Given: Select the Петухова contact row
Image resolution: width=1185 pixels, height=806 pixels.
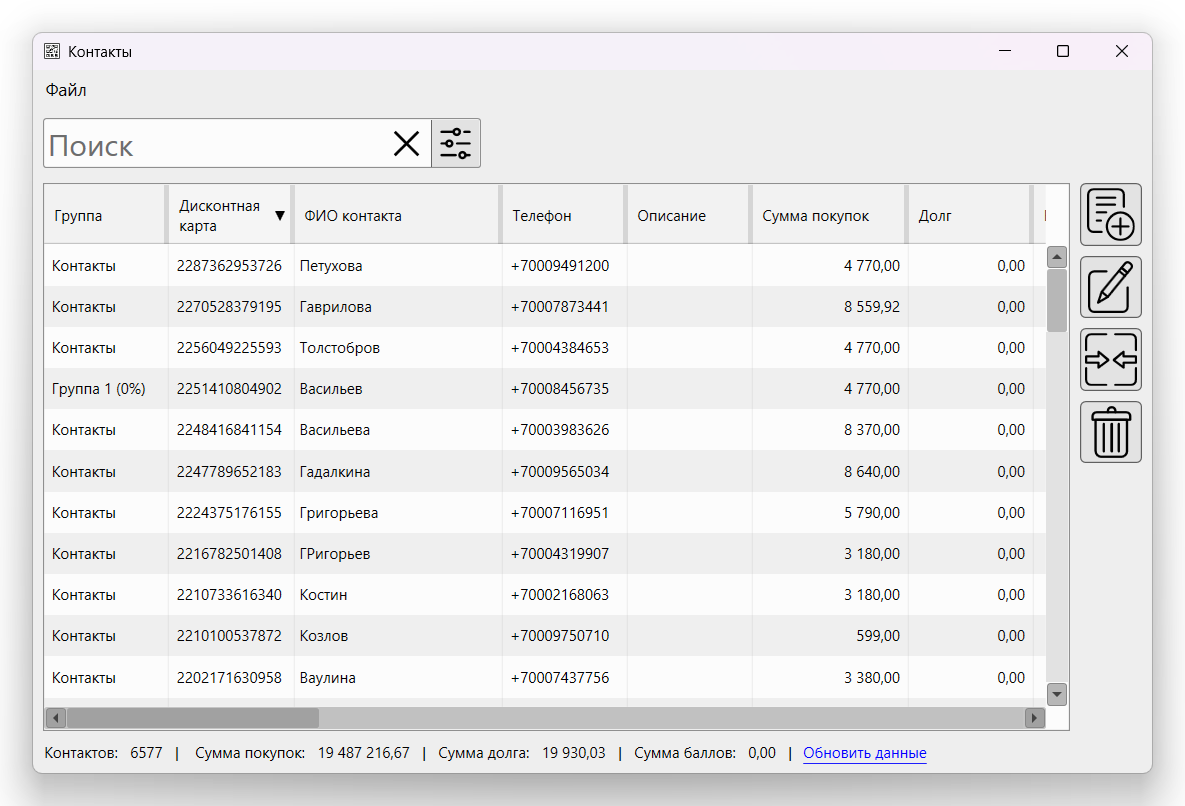Looking at the screenshot, I should pos(330,266).
